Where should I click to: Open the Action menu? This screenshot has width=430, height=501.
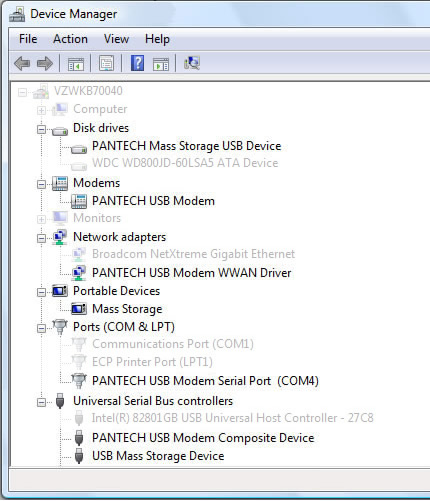point(70,39)
